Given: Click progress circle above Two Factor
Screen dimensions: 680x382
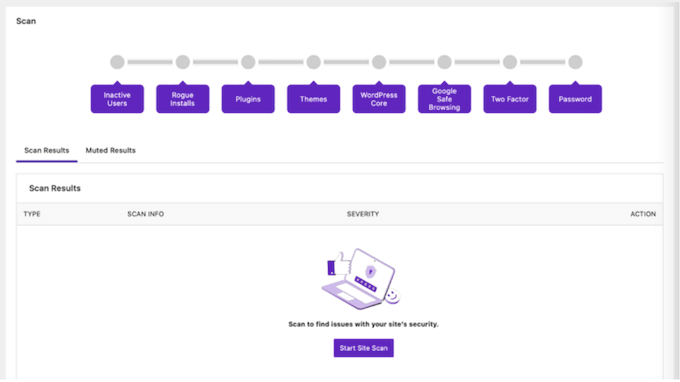Looking at the screenshot, I should [x=510, y=62].
